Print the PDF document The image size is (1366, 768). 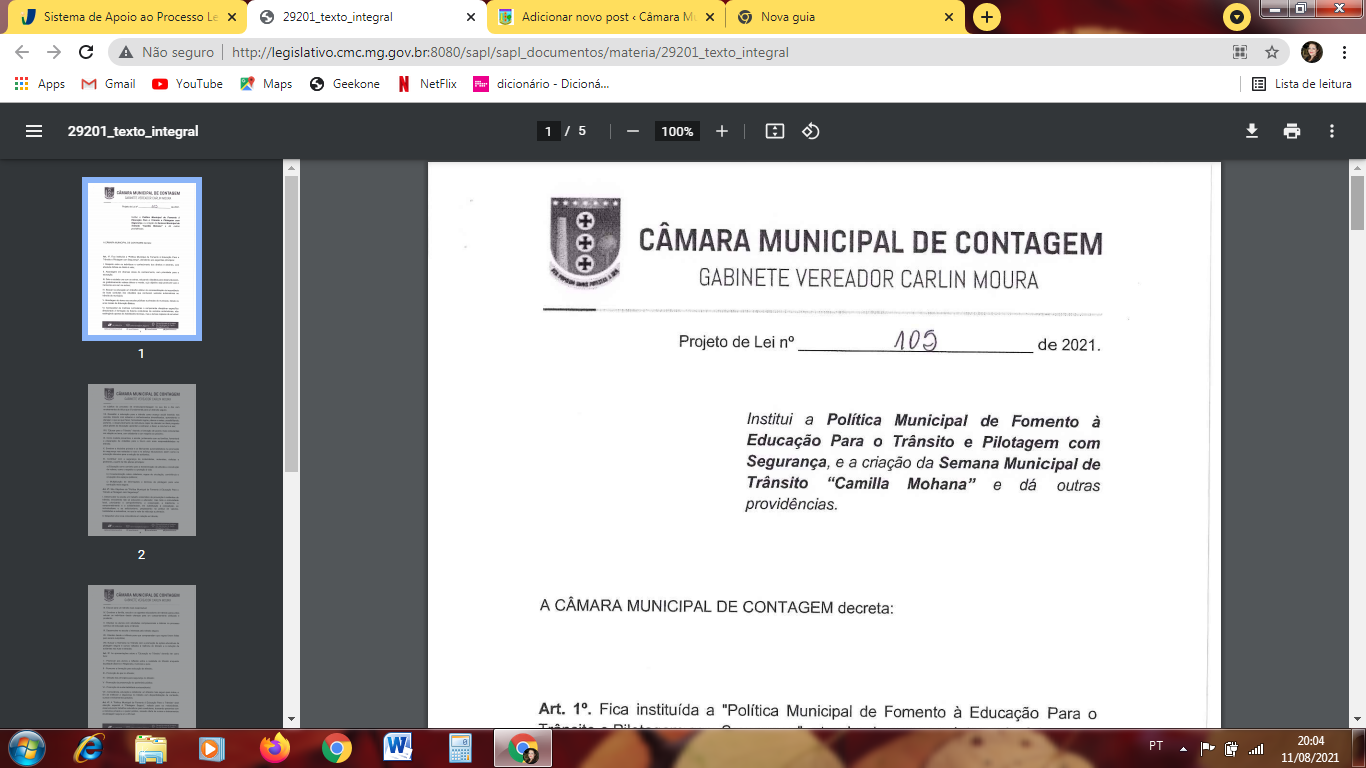coord(1292,131)
